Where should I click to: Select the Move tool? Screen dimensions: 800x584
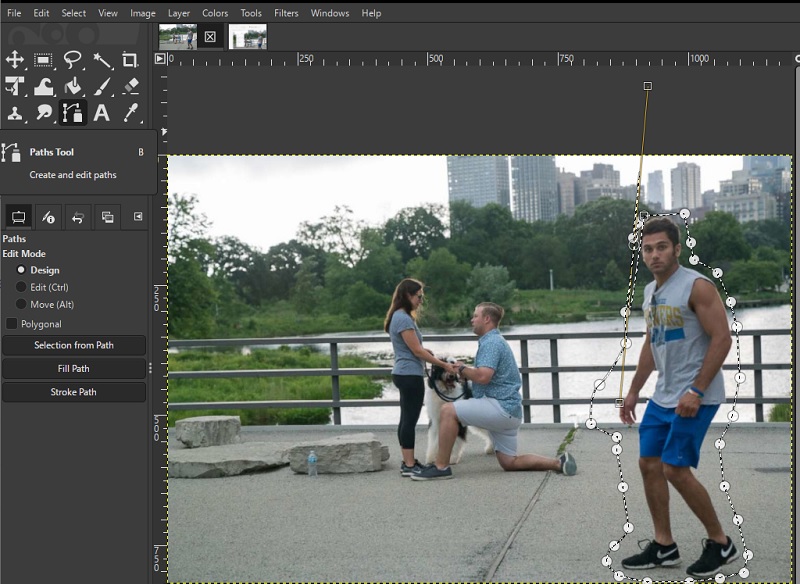click(15, 59)
